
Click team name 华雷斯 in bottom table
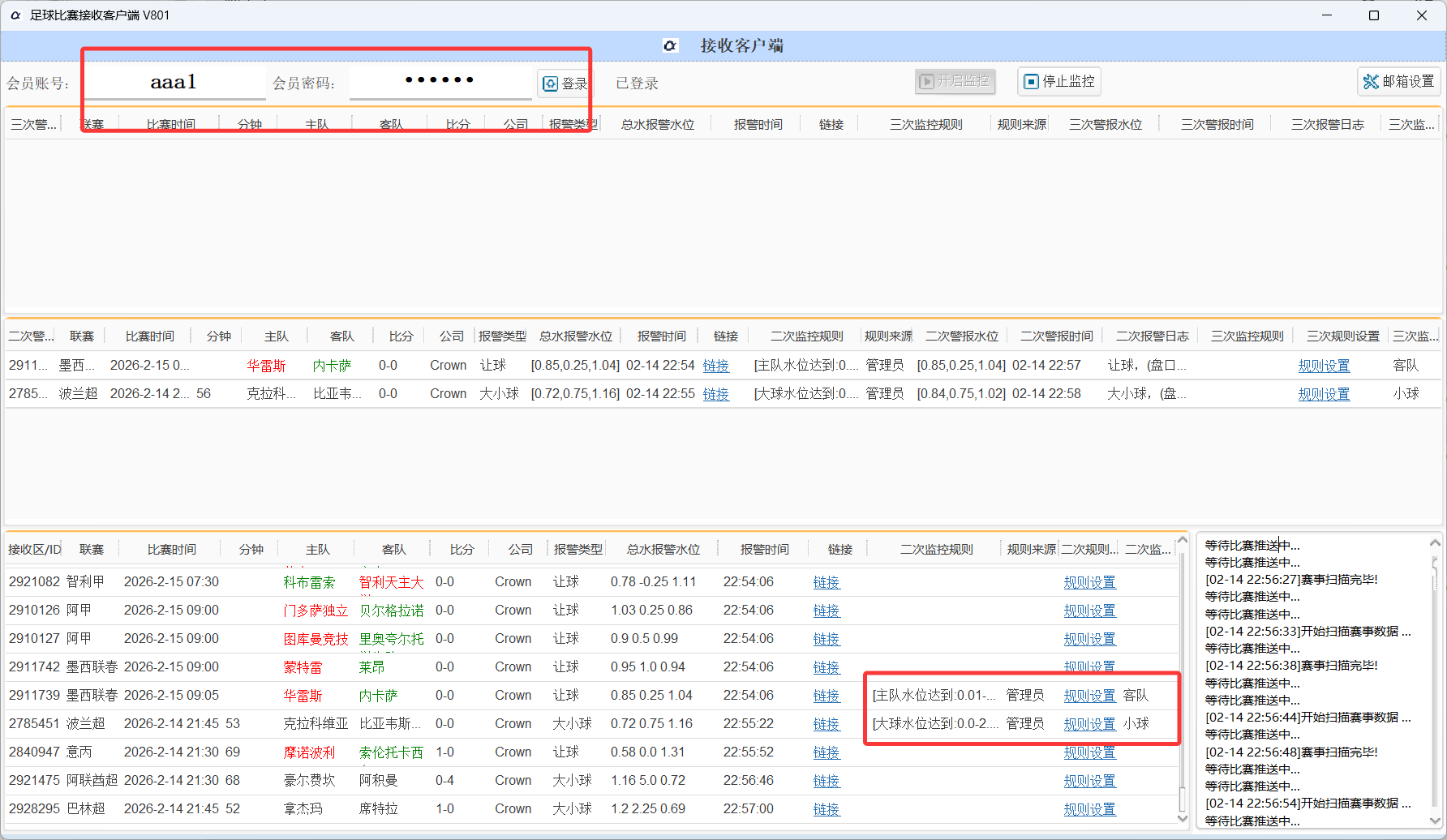coord(303,696)
